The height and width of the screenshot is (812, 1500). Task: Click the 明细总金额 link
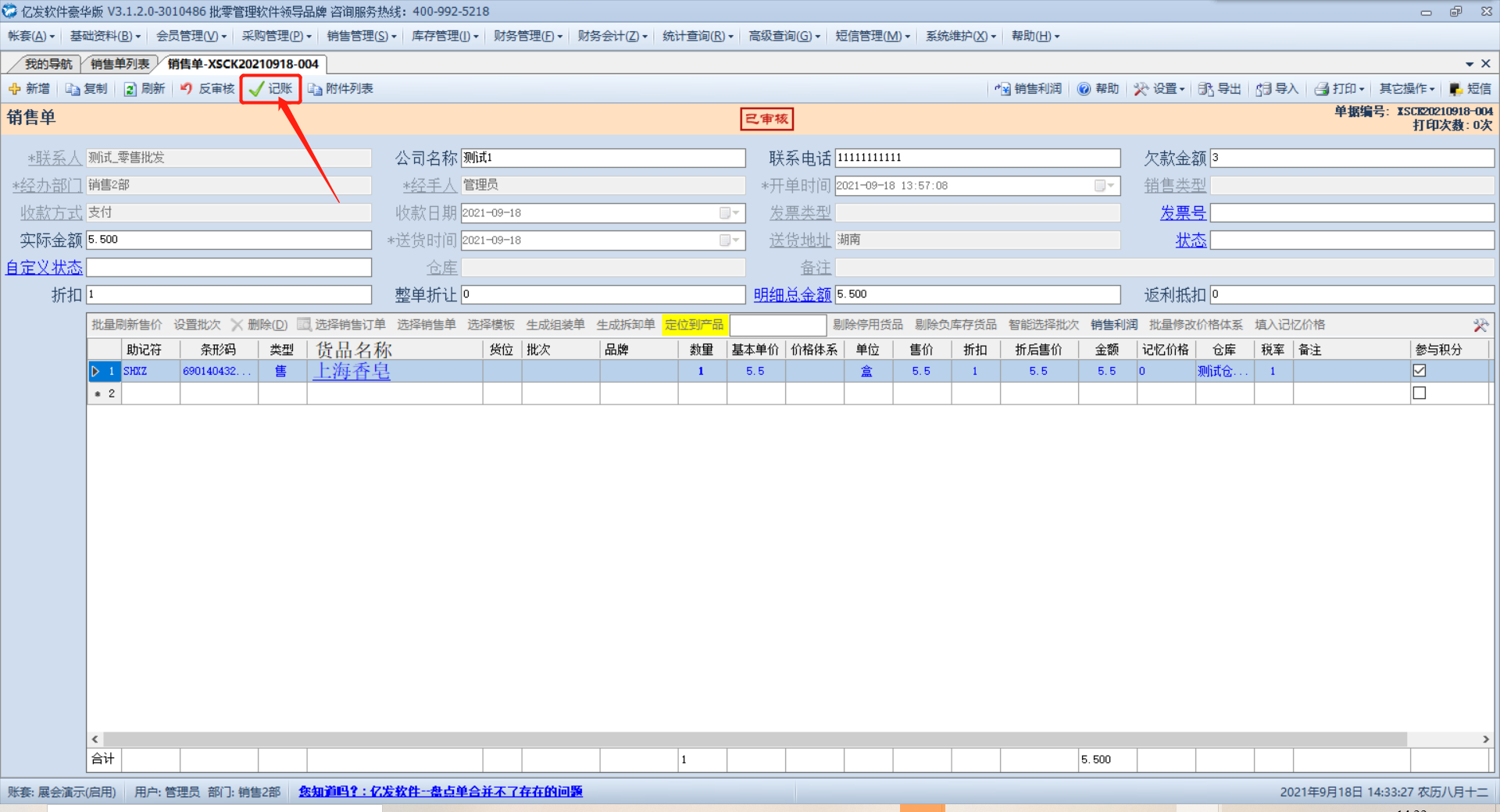[x=792, y=295]
